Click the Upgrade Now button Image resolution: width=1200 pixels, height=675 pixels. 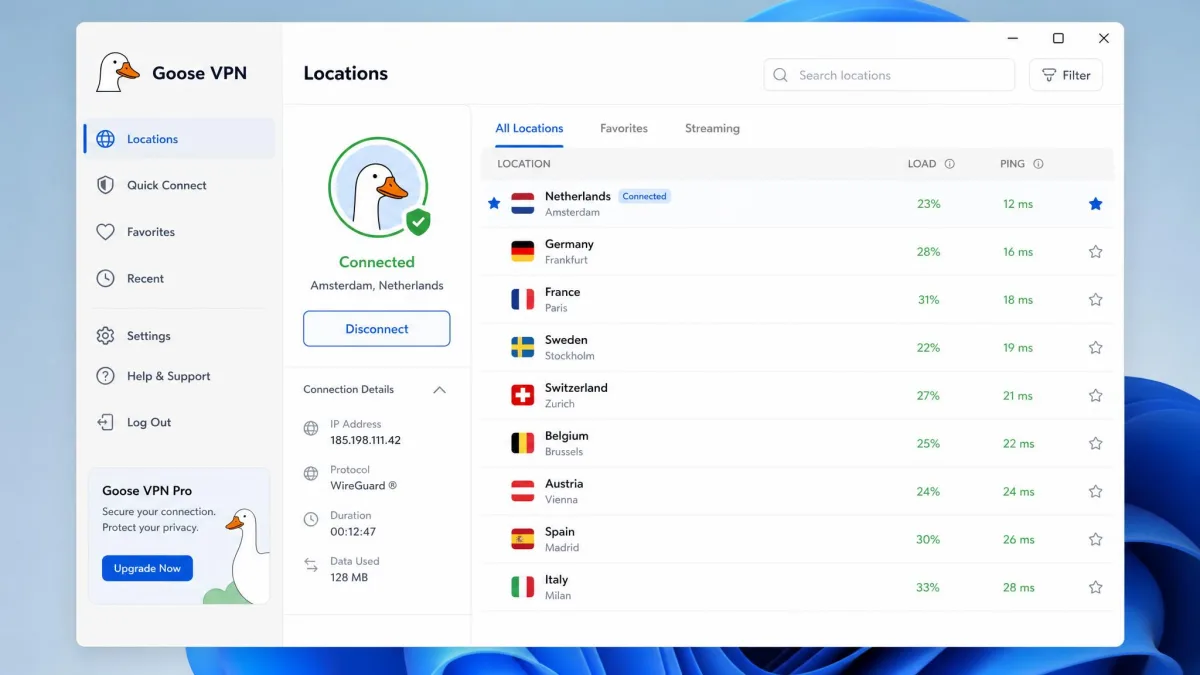point(147,568)
